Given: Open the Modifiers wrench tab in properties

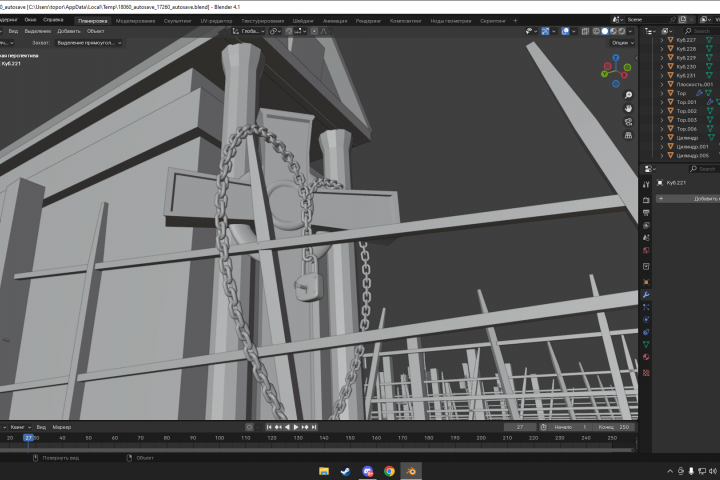Looking at the screenshot, I should pos(646,295).
